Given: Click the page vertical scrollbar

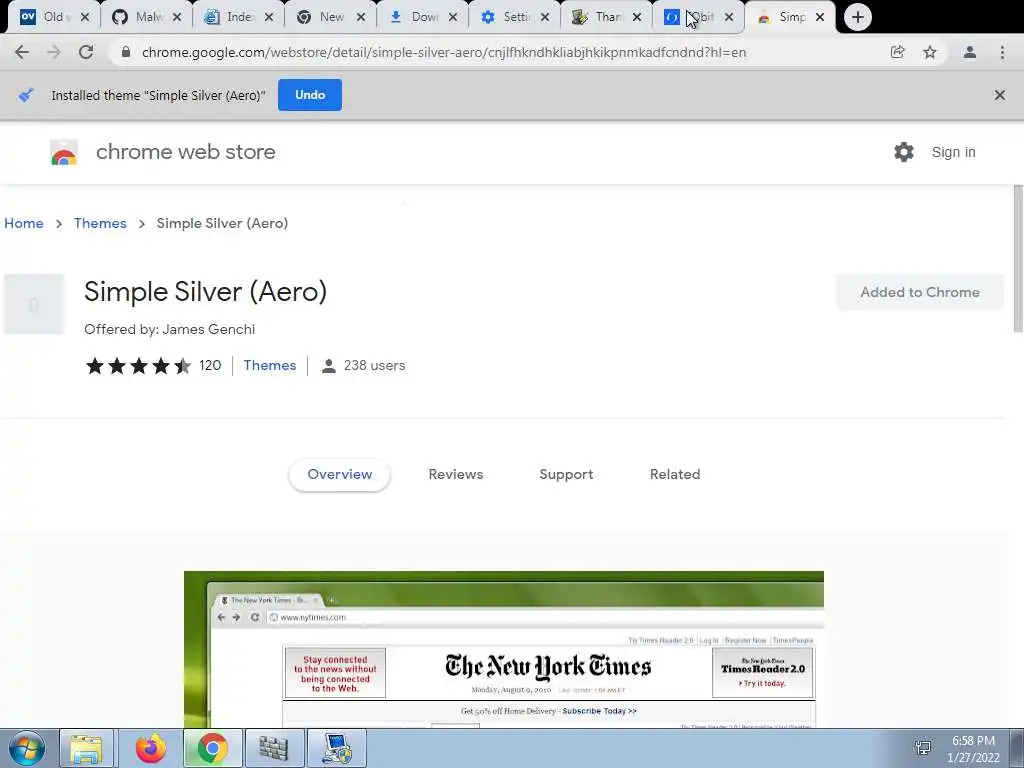Looking at the screenshot, I should 1018,259.
